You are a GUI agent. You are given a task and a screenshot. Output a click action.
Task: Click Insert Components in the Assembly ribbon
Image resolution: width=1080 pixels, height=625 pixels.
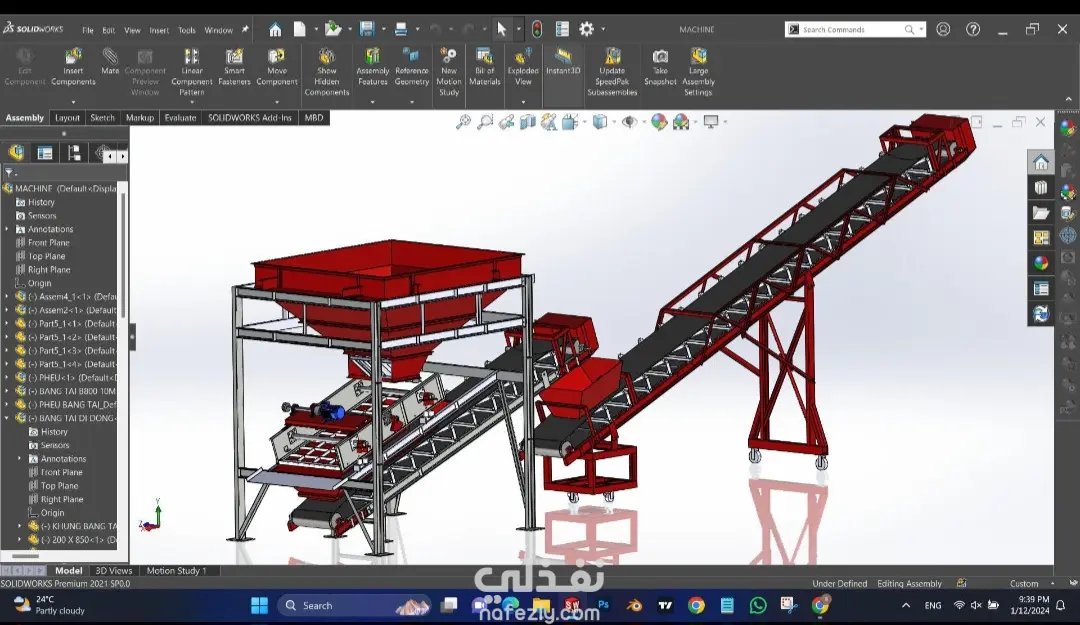[x=73, y=67]
